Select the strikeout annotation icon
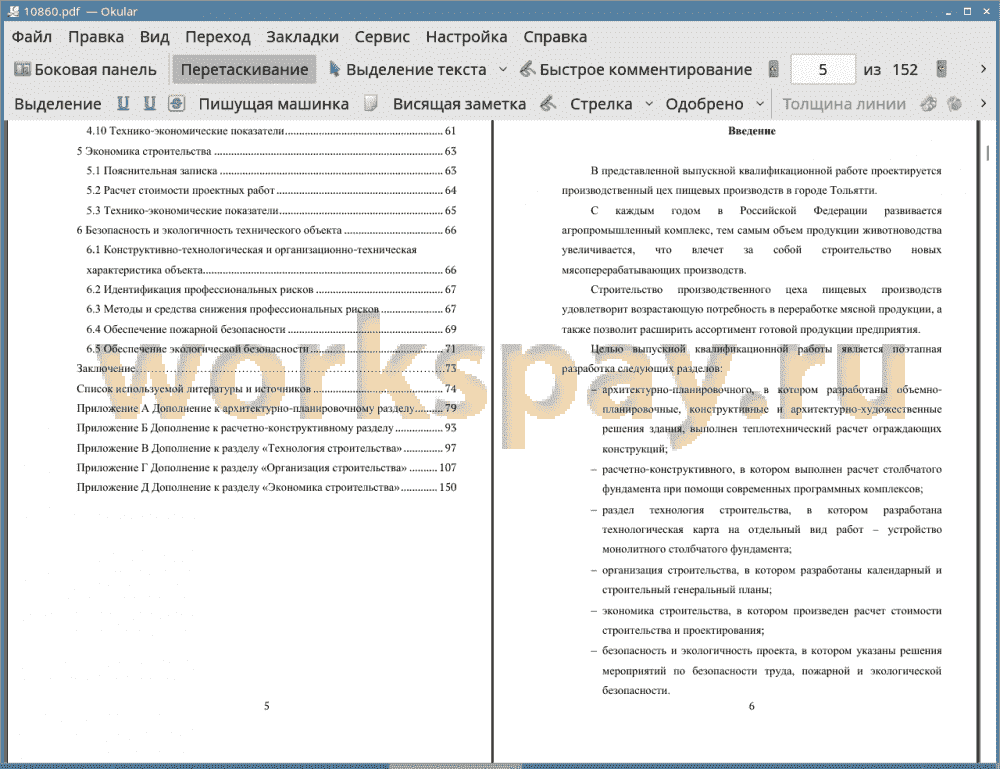Screen dimensions: 1000x769 tap(177, 103)
